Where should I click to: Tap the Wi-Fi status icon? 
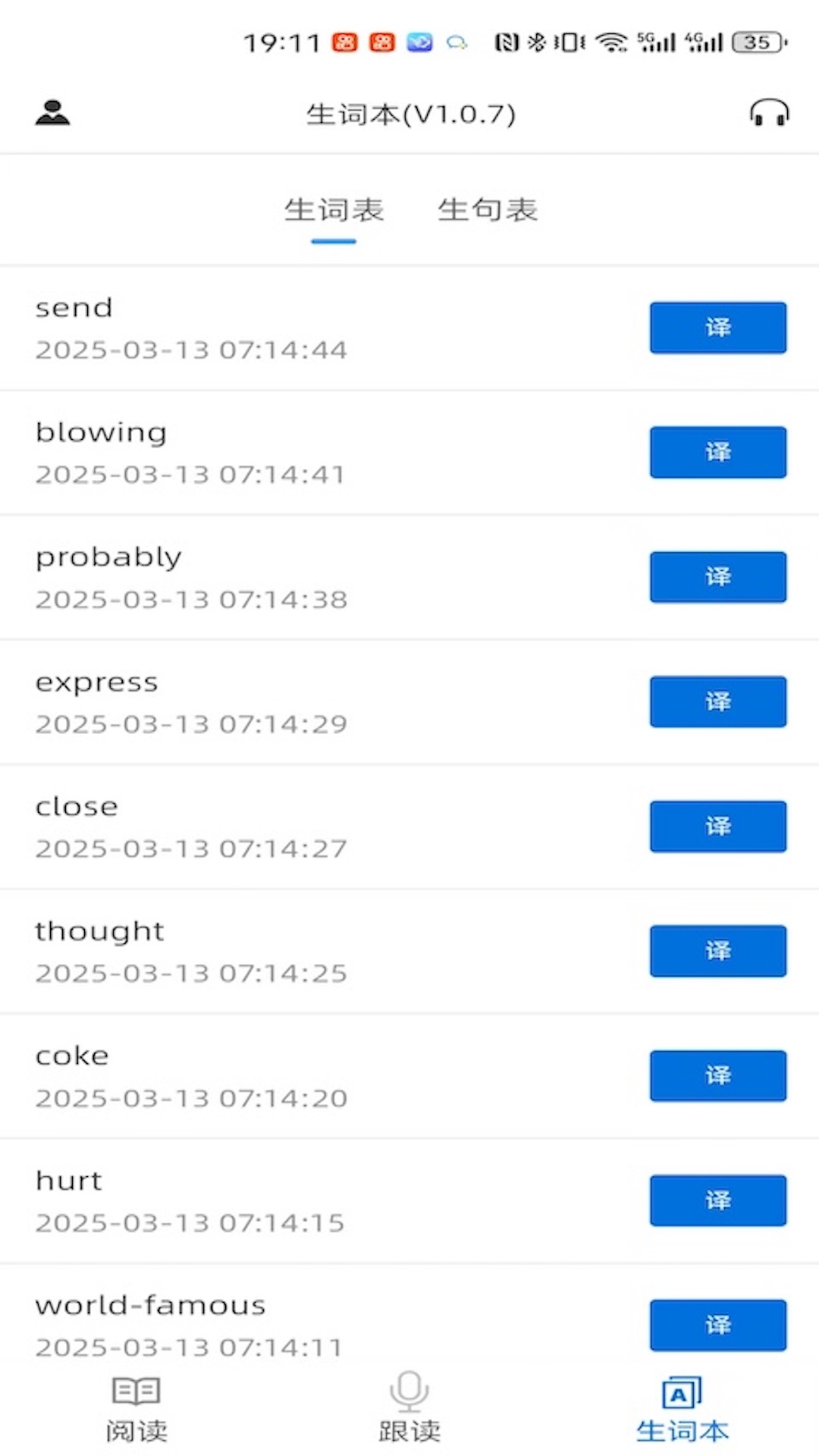tap(611, 42)
